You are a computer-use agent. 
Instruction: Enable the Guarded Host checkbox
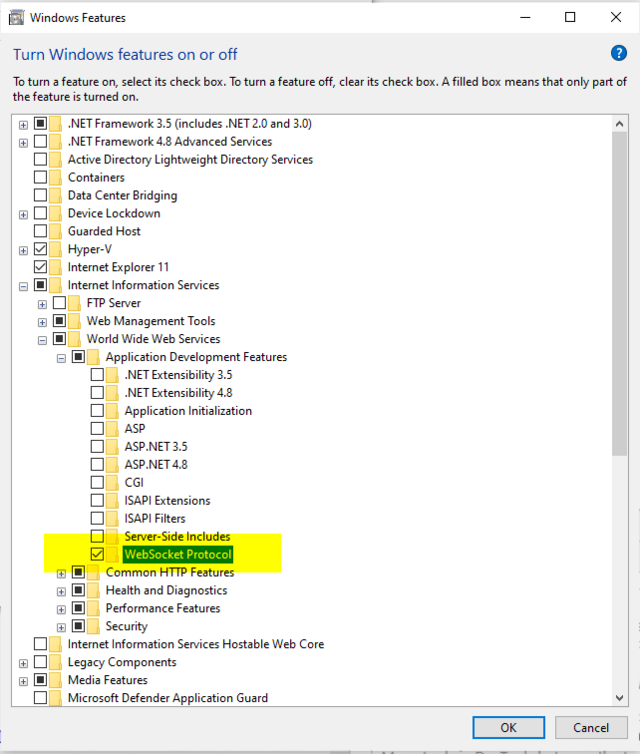pyautogui.click(x=40, y=231)
